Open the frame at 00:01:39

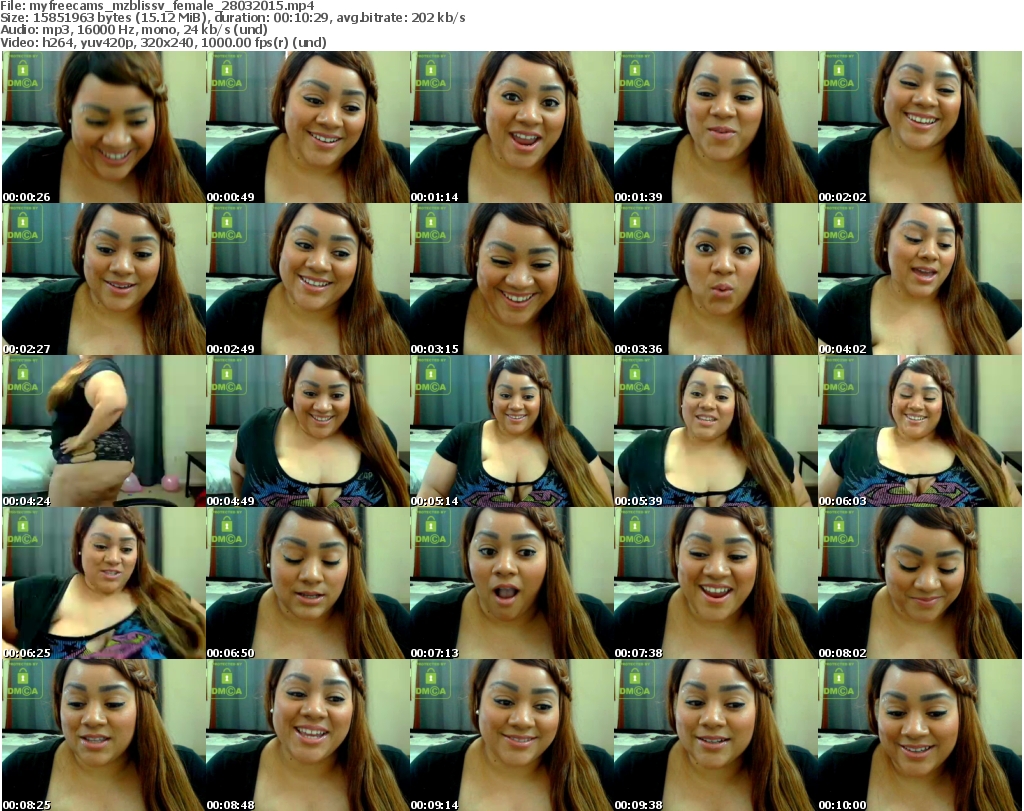click(716, 127)
